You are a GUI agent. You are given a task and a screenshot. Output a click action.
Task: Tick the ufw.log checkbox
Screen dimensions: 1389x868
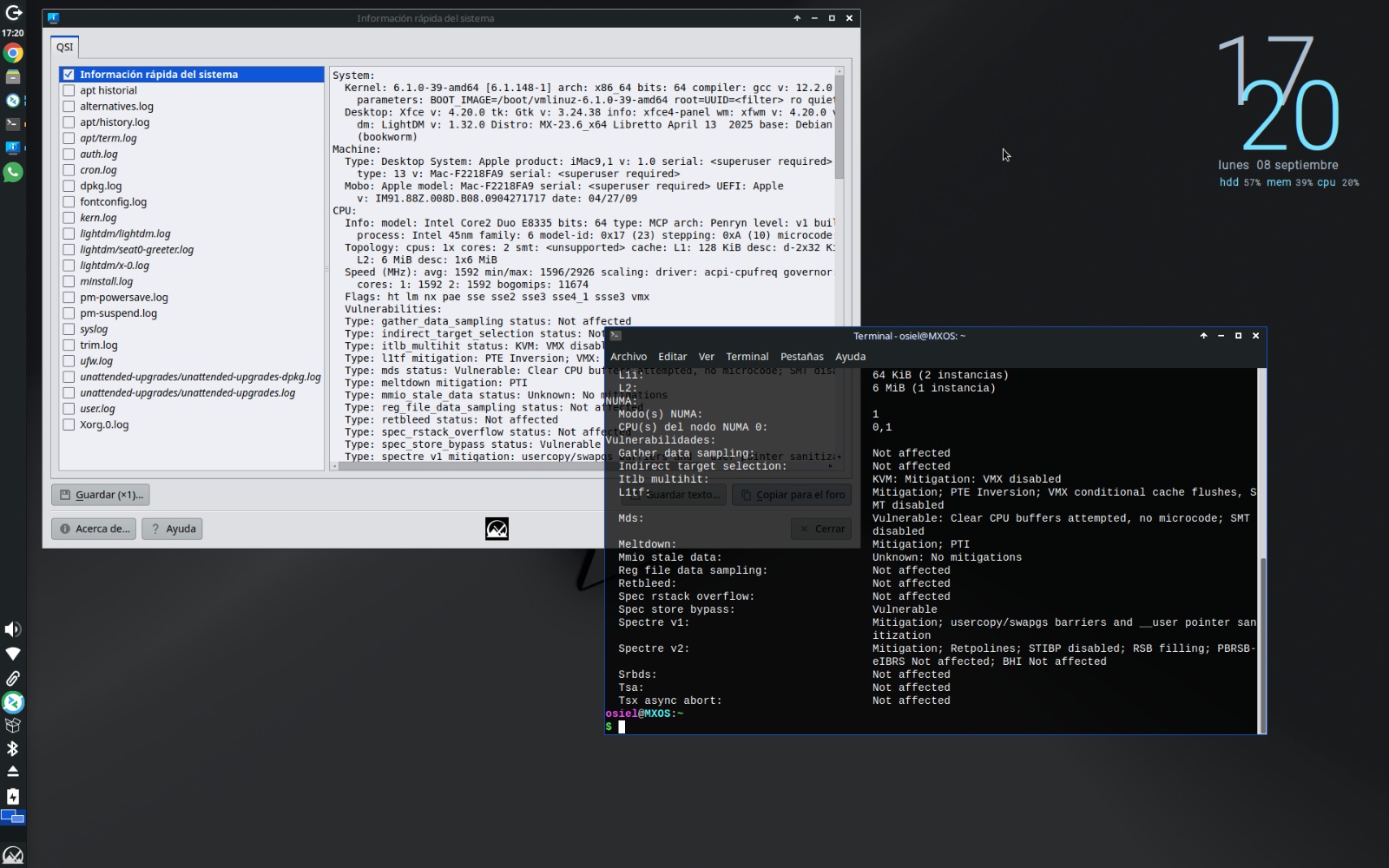[69, 361]
